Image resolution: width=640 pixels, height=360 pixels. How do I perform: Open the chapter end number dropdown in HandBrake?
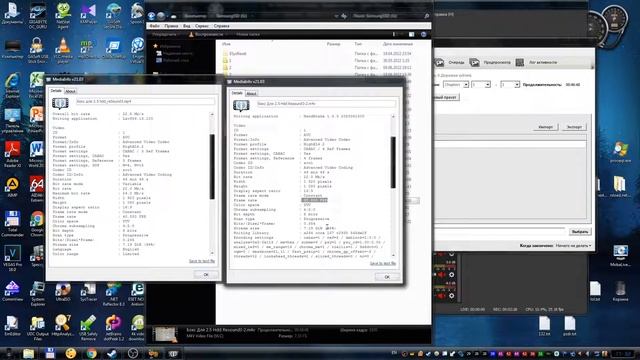510,84
